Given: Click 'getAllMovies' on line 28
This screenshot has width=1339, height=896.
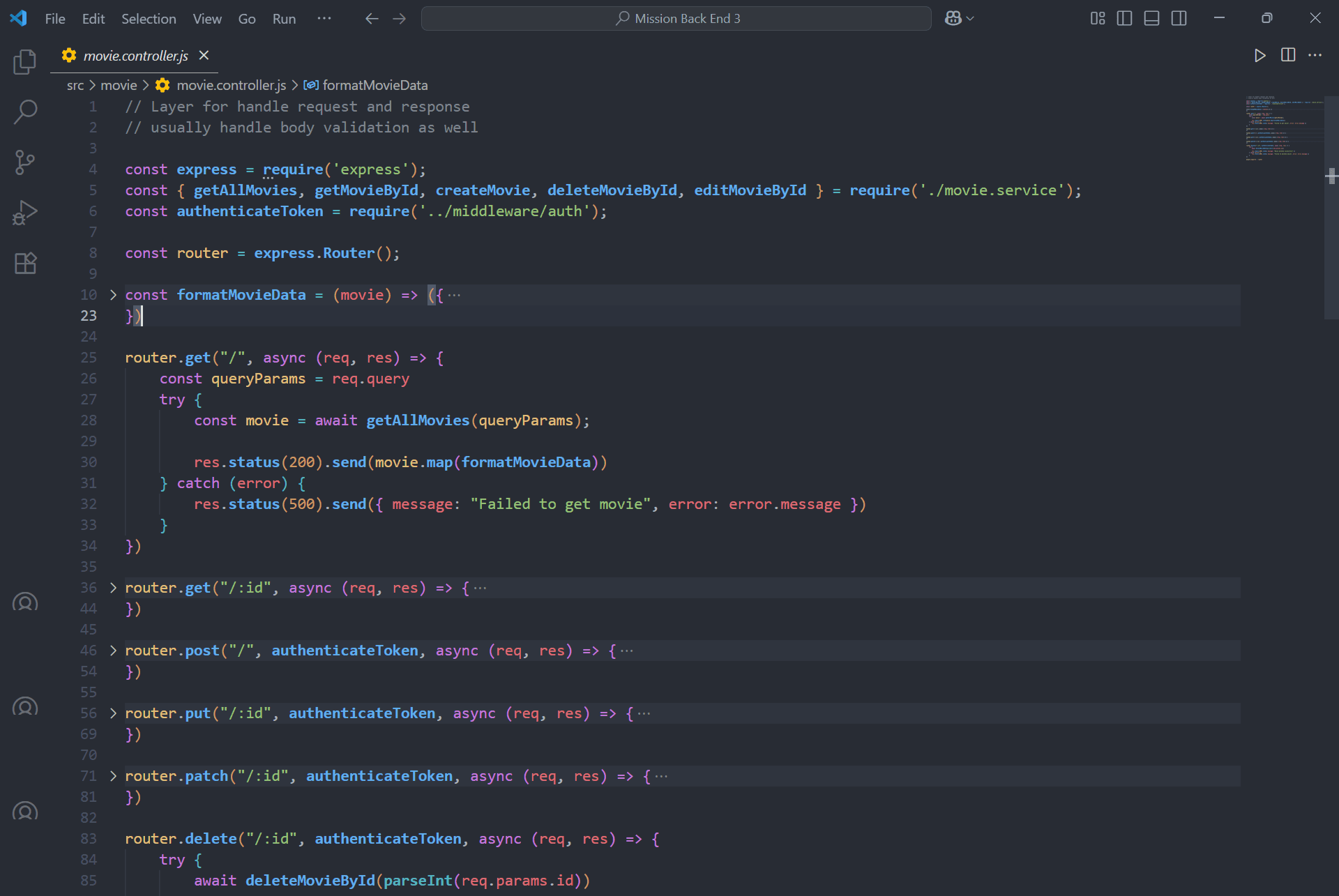Looking at the screenshot, I should tap(418, 420).
